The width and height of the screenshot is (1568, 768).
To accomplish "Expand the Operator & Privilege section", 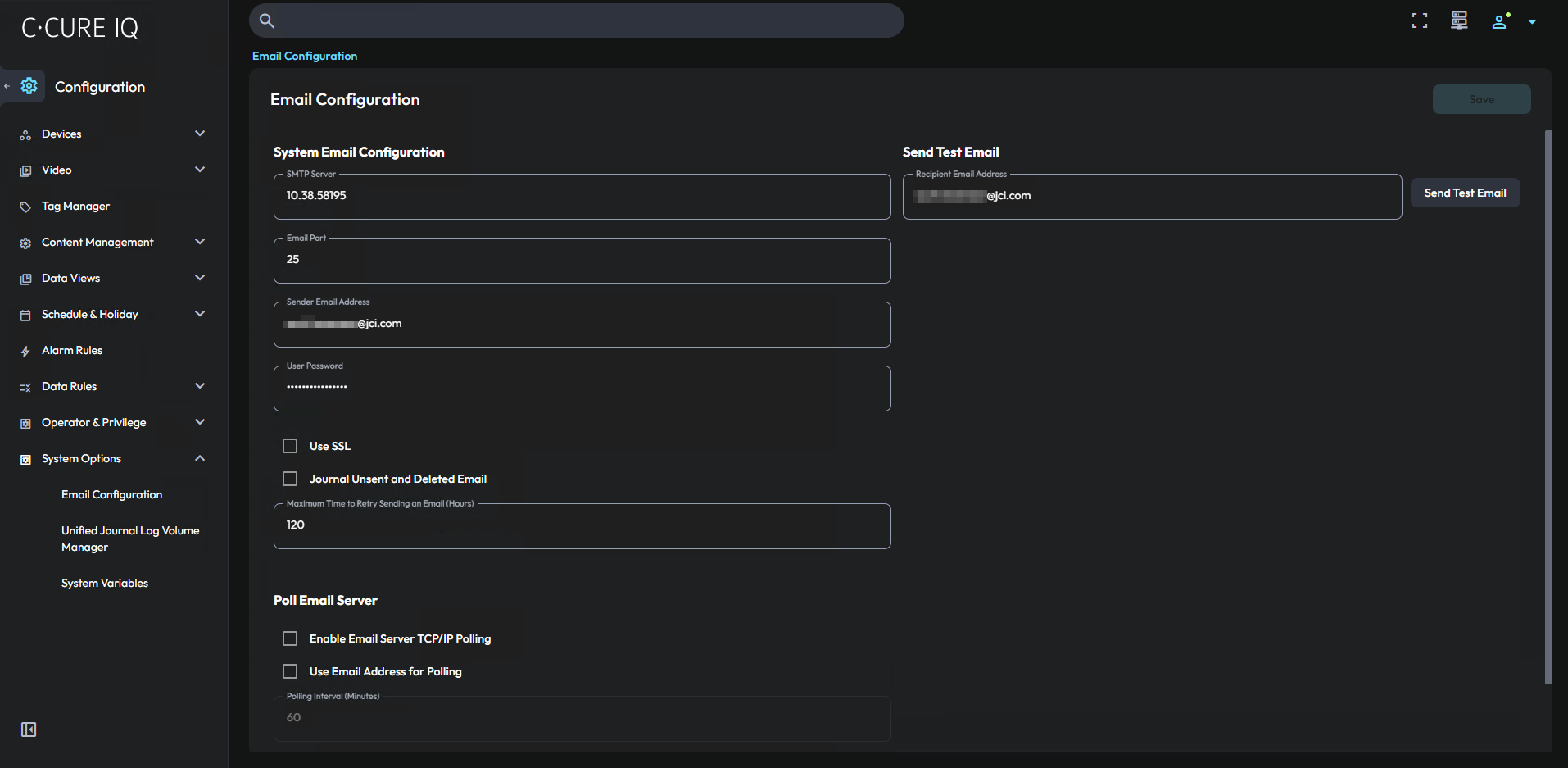I will pyautogui.click(x=200, y=422).
